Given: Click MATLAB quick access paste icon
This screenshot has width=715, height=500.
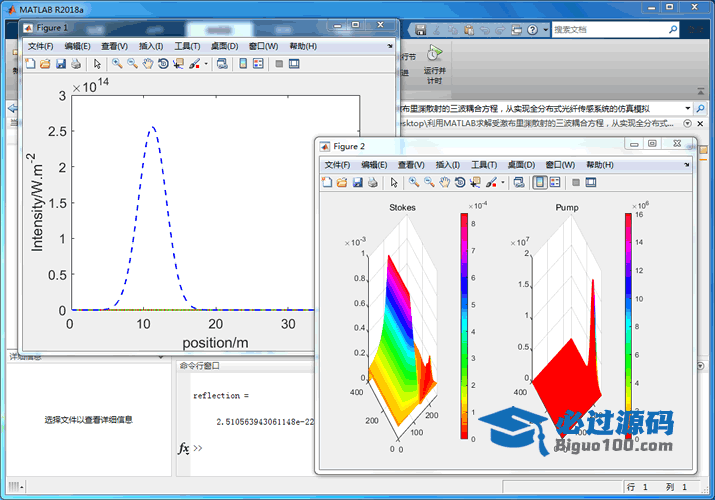Looking at the screenshot, I should click(x=469, y=30).
